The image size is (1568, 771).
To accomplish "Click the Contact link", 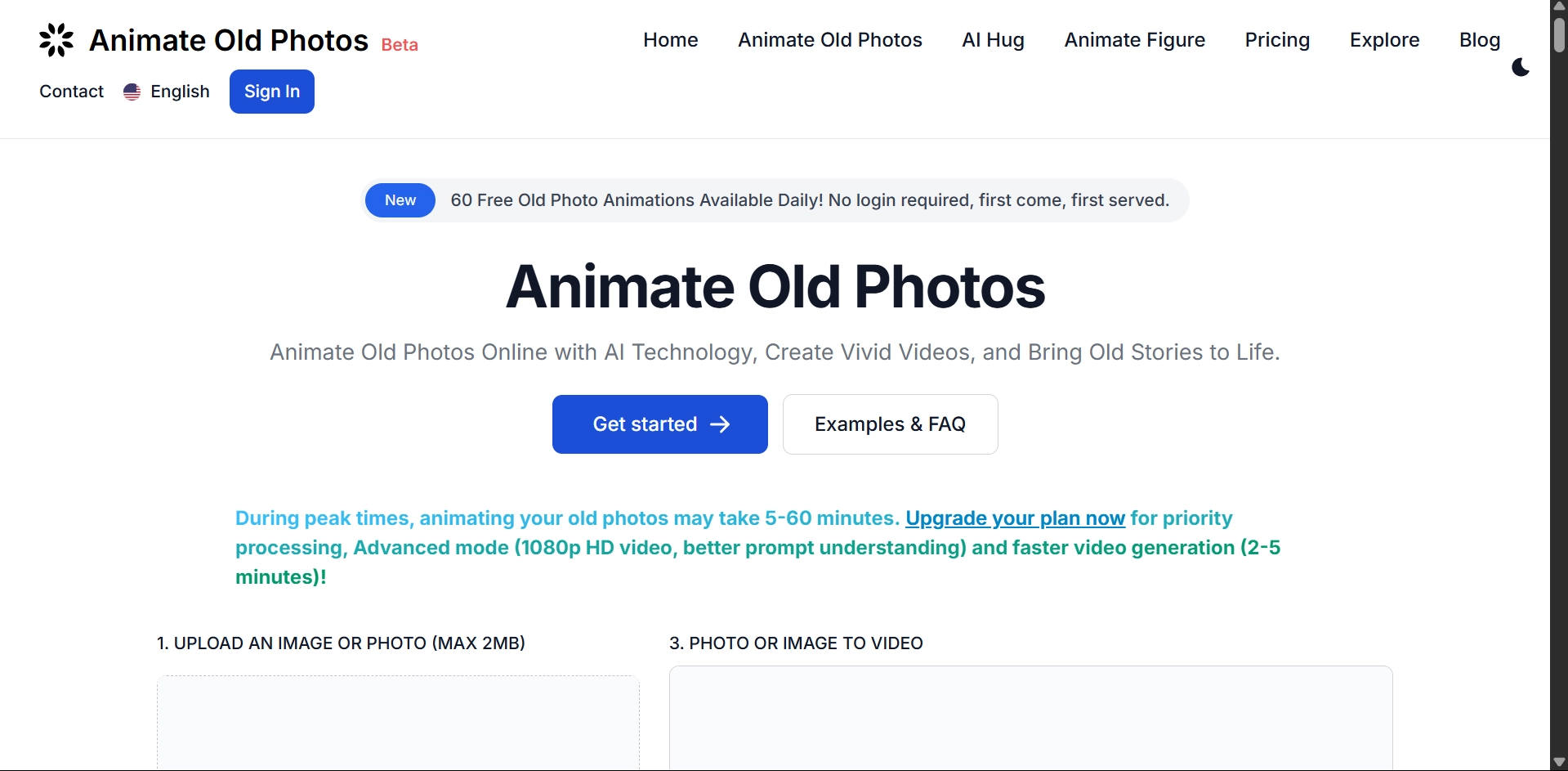I will [x=72, y=92].
